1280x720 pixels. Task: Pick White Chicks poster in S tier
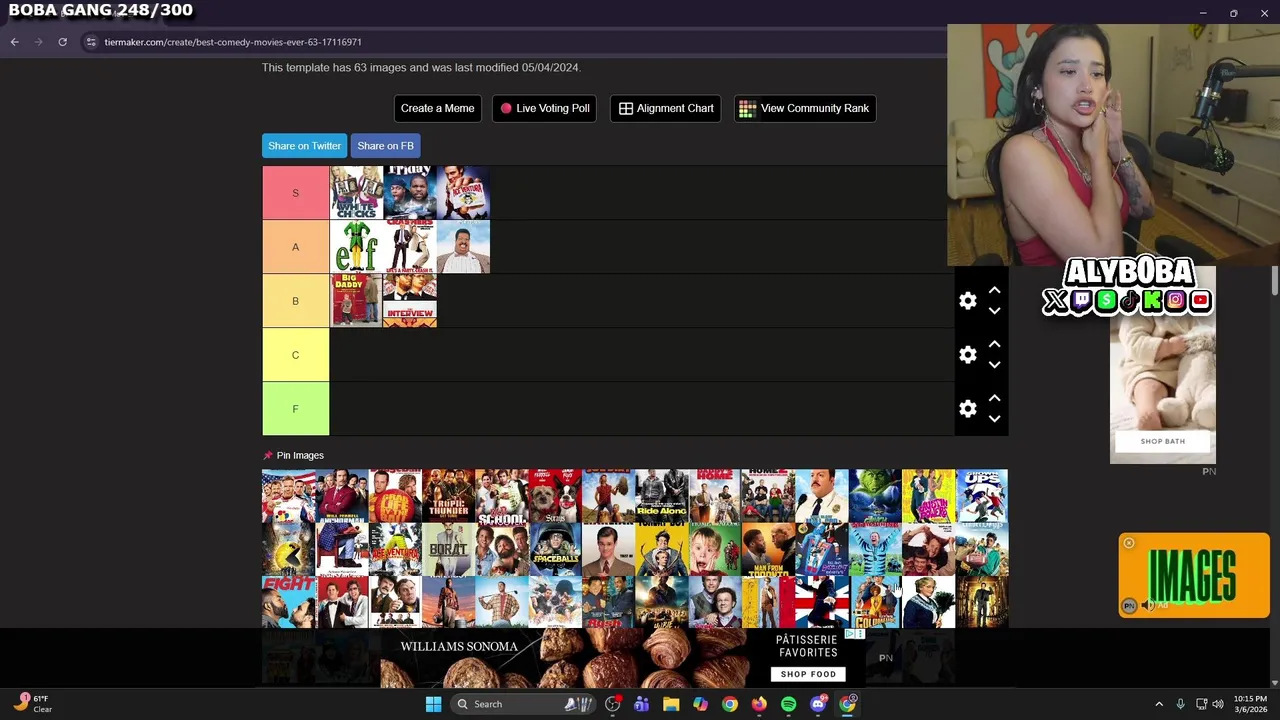[x=356, y=193]
